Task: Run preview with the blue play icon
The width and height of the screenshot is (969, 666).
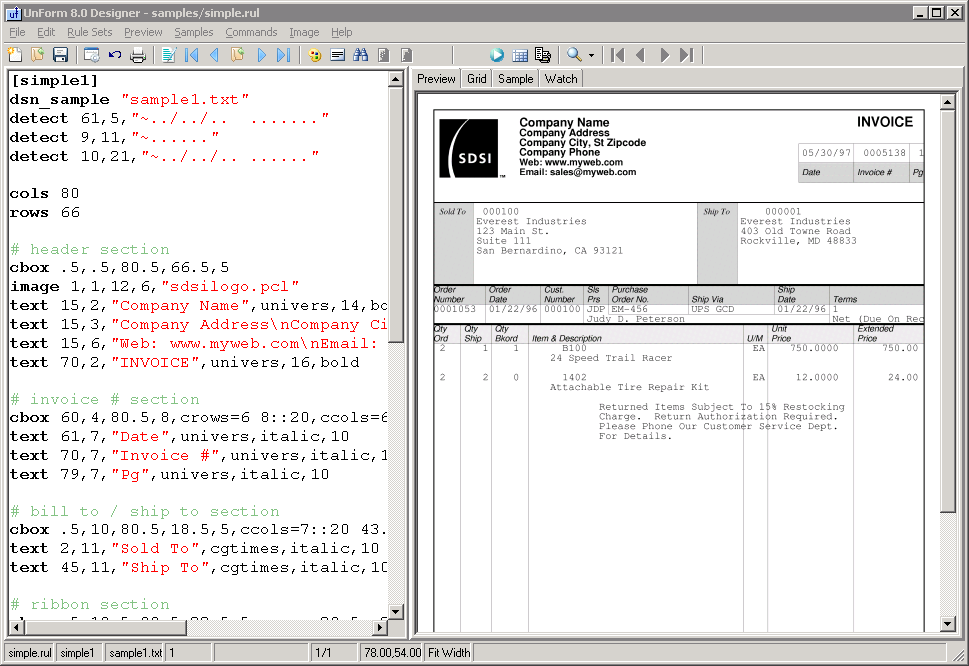Action: (497, 55)
